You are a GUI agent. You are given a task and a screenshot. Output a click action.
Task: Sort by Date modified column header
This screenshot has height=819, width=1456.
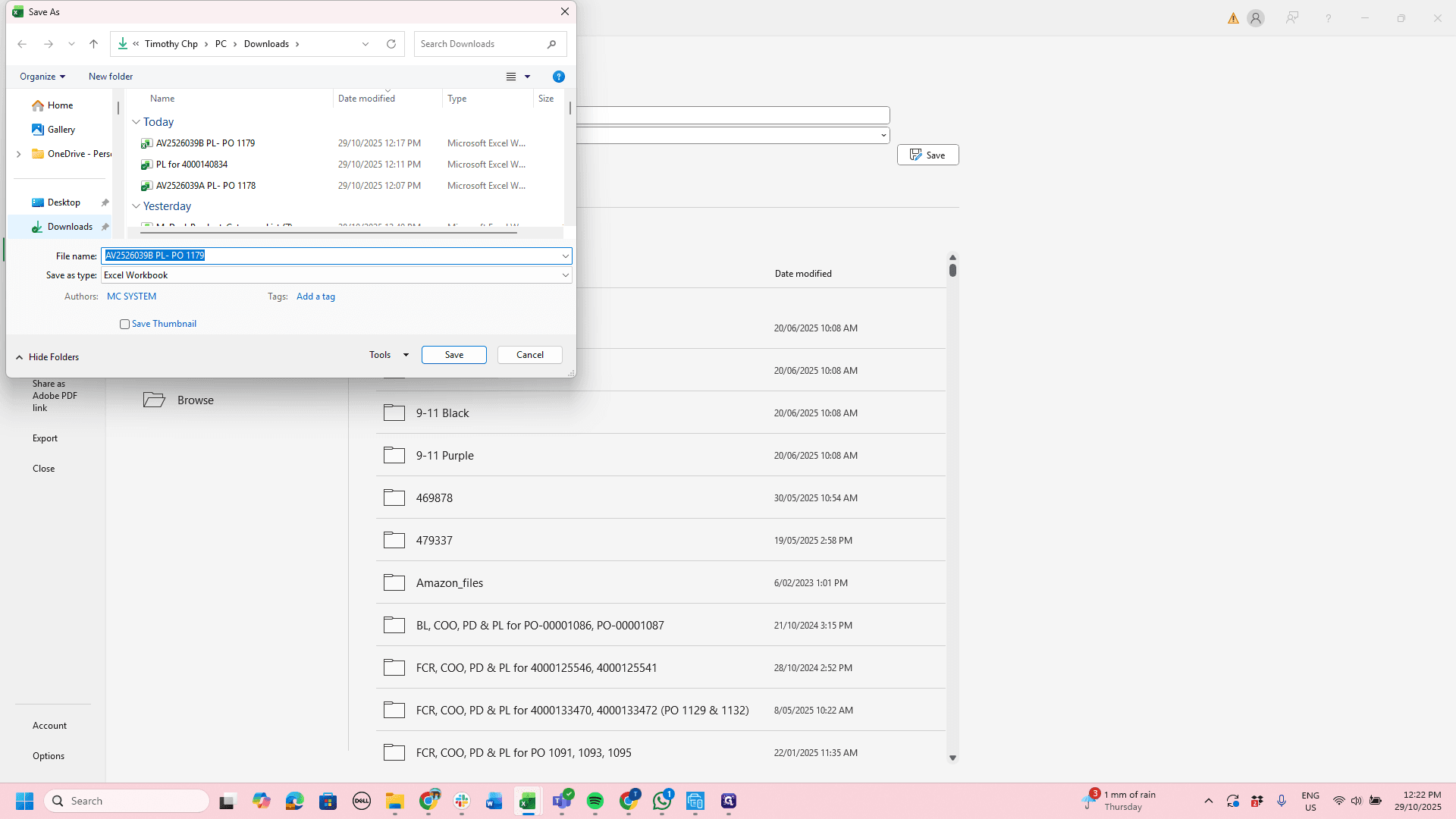pos(367,99)
